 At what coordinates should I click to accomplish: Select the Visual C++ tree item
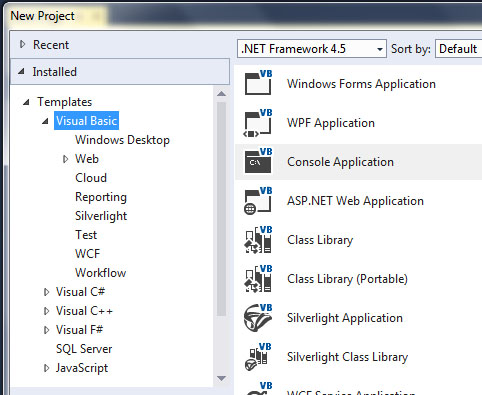click(84, 311)
